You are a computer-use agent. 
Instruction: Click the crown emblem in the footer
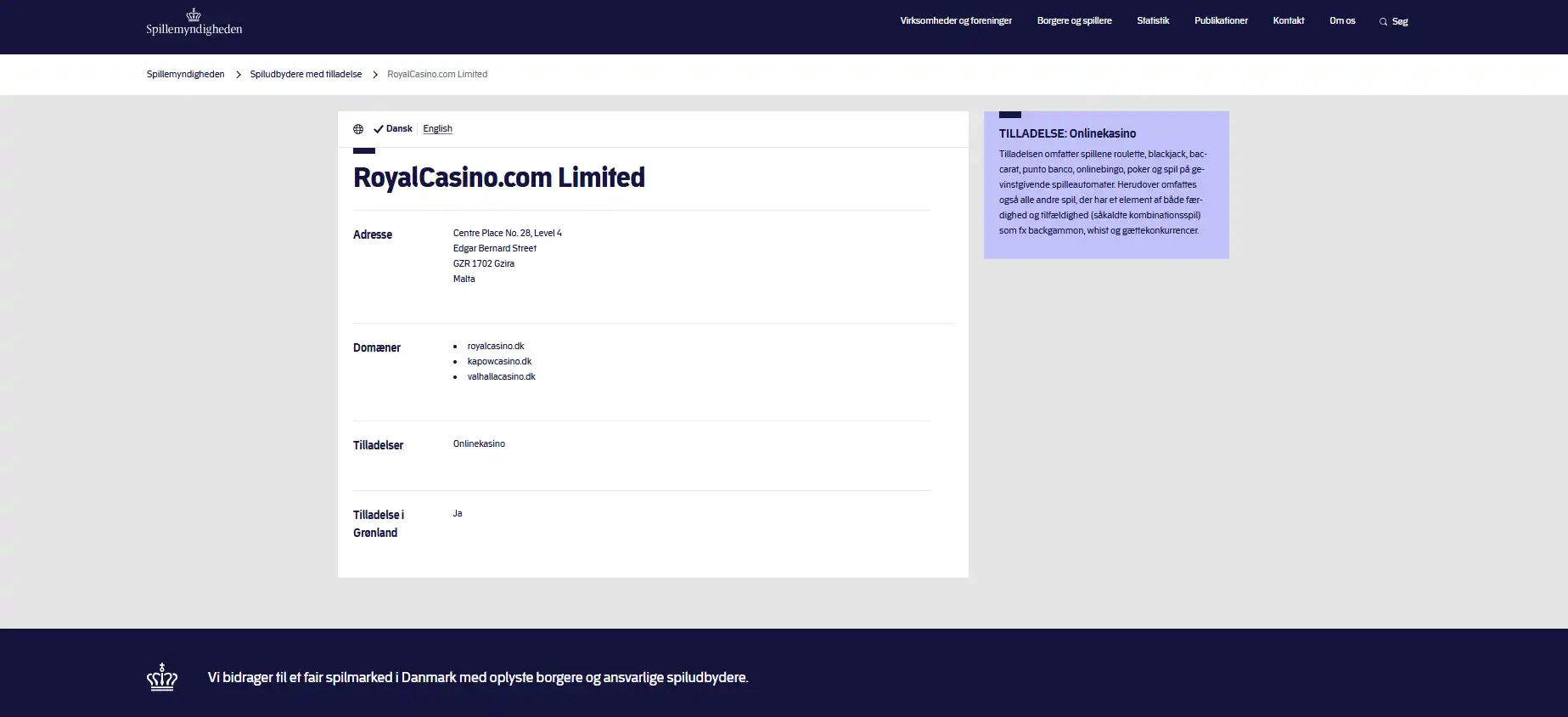coord(162,677)
